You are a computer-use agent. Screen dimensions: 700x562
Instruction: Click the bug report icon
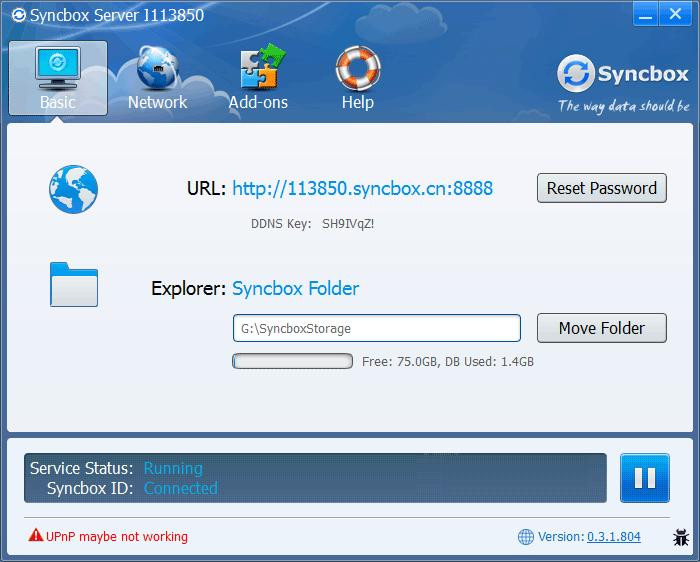click(681, 537)
